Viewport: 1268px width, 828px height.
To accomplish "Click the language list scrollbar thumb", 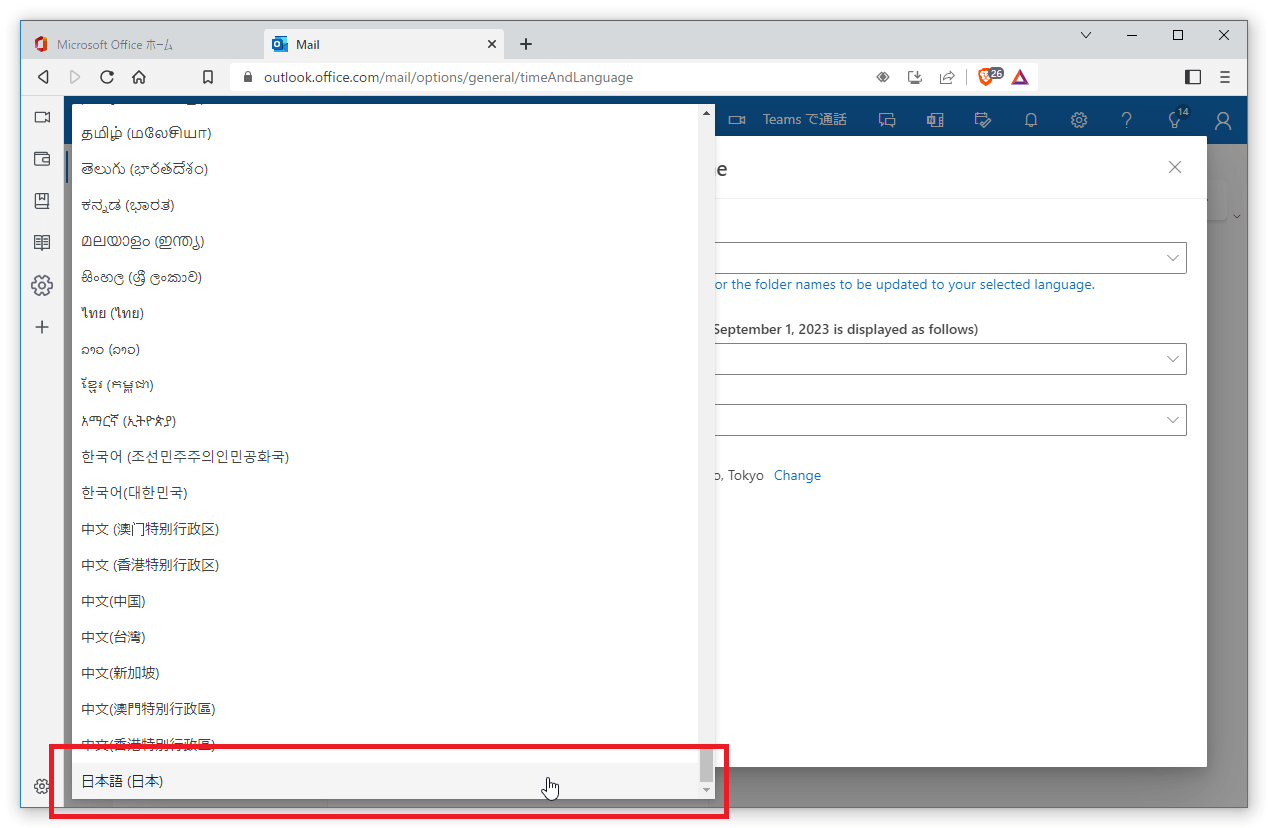I will [x=706, y=765].
